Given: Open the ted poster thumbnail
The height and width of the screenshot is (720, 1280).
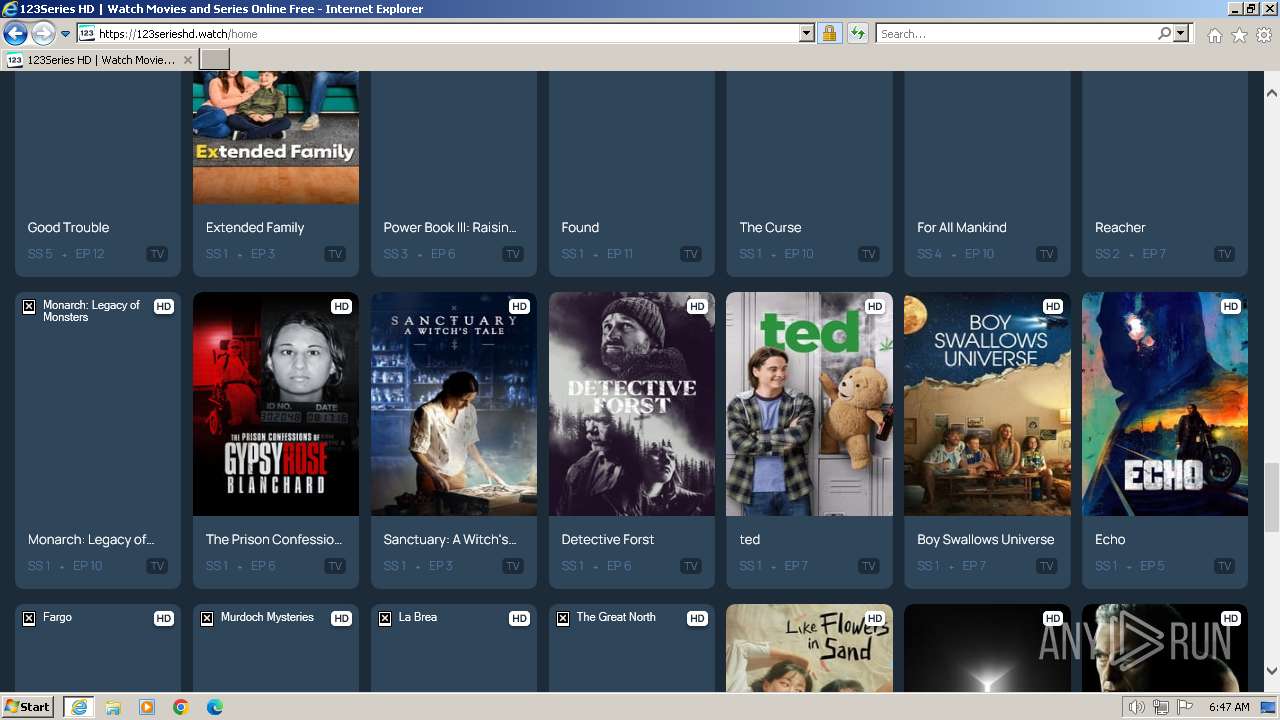Looking at the screenshot, I should point(809,404).
